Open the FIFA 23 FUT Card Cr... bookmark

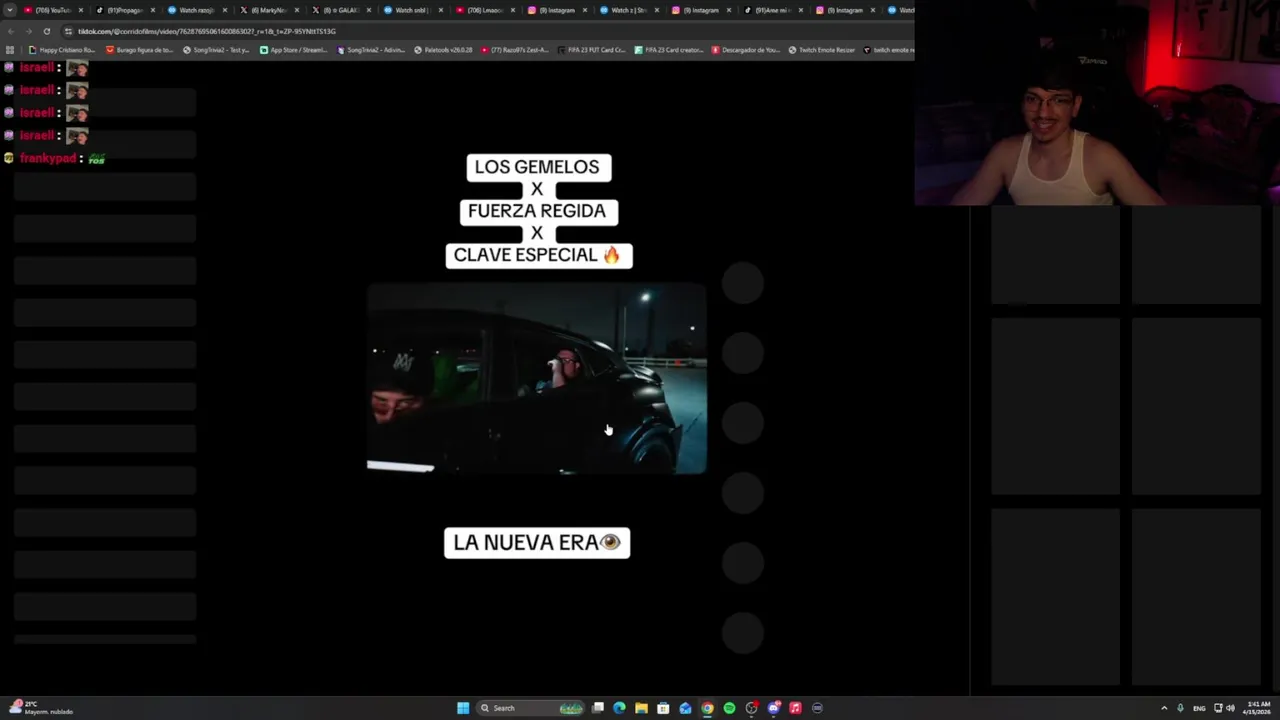[x=592, y=50]
